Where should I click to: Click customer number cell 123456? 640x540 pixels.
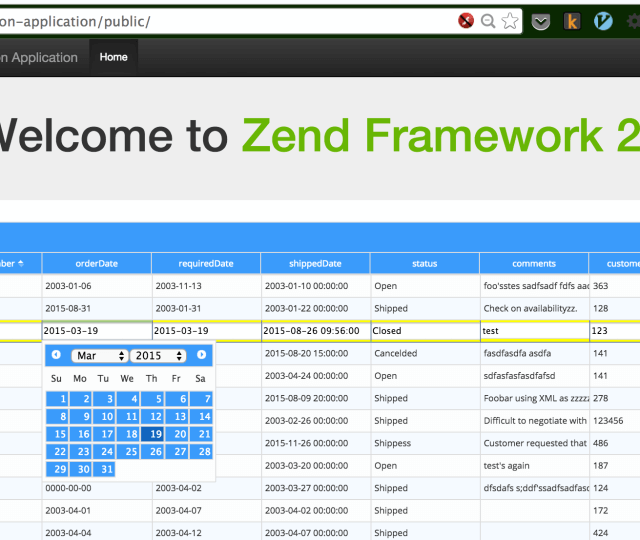click(x=615, y=420)
